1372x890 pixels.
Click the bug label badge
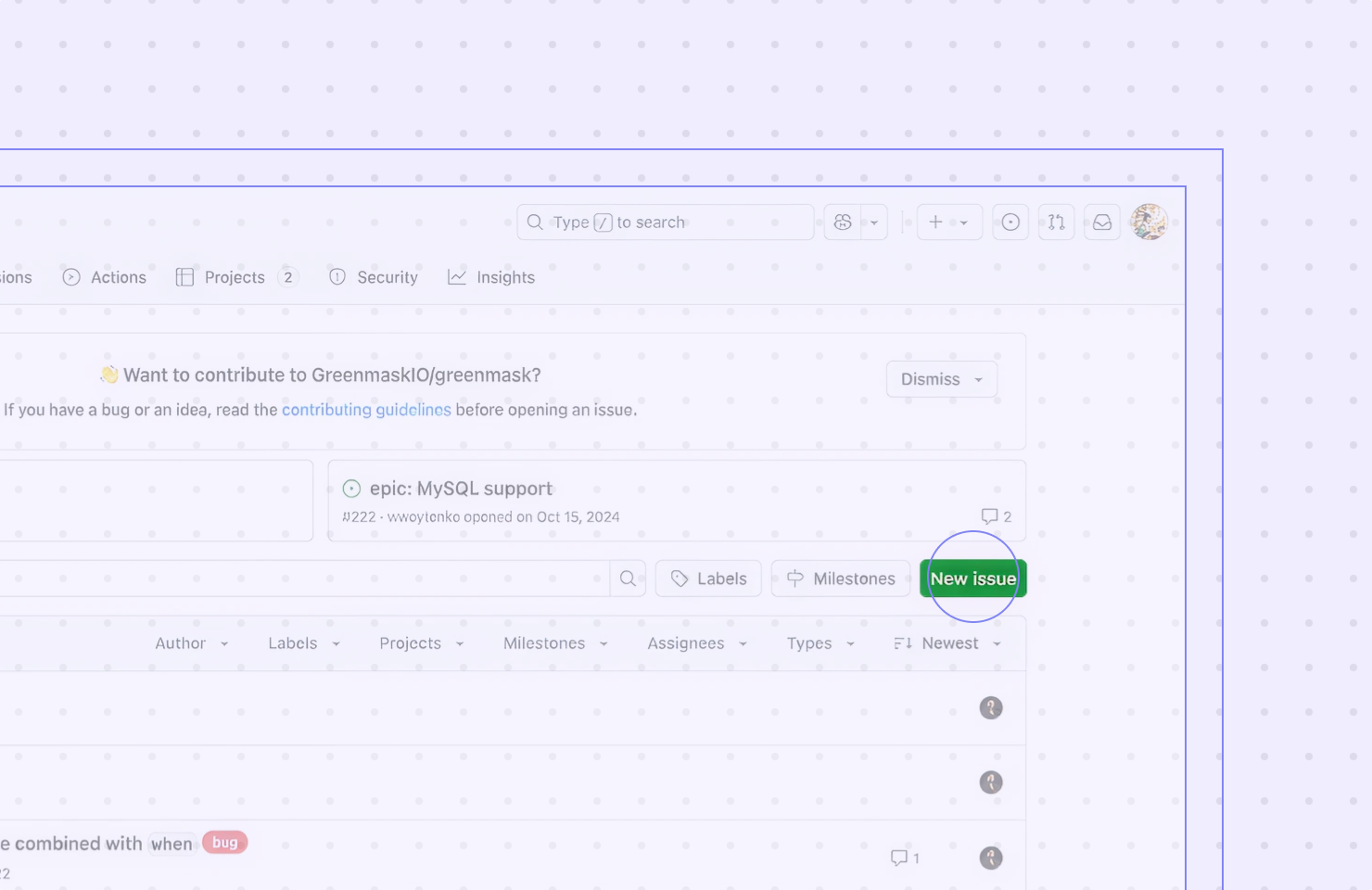224,843
